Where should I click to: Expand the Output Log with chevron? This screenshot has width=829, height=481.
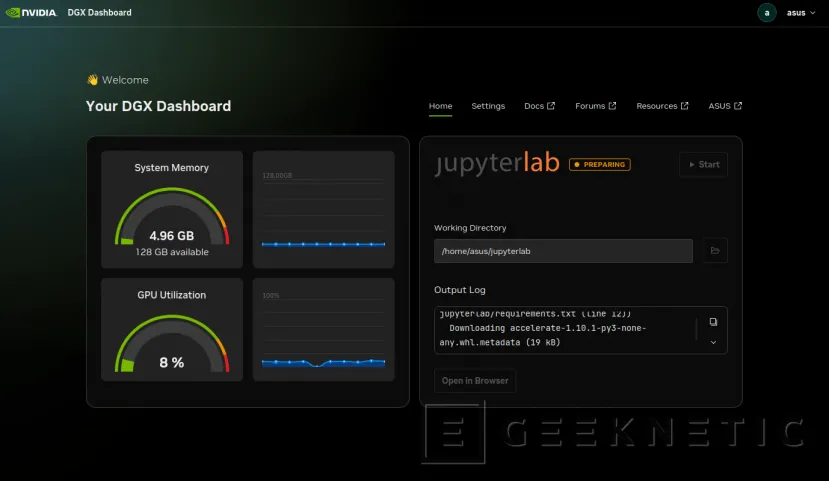point(713,342)
